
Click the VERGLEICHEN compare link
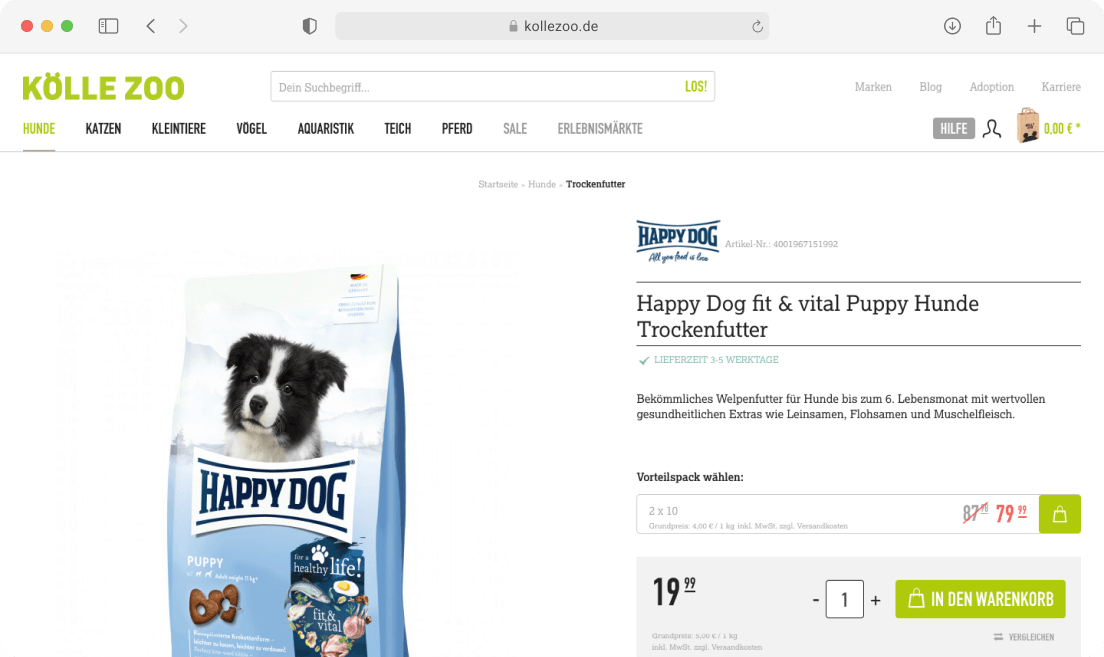click(1024, 637)
